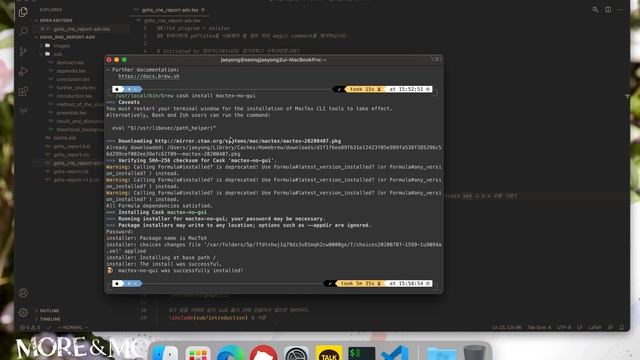Open KakaoTalk from the Dock
Image resolution: width=640 pixels, height=360 pixels.
tap(329, 353)
